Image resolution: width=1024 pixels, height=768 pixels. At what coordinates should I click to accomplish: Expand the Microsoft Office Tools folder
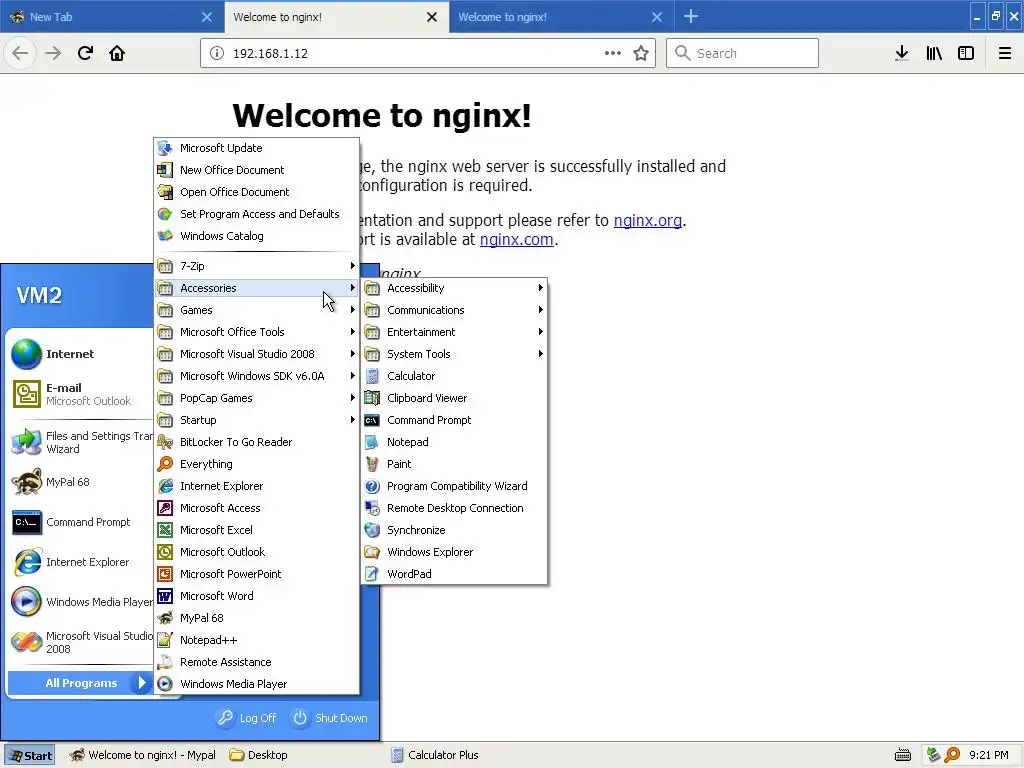[257, 332]
